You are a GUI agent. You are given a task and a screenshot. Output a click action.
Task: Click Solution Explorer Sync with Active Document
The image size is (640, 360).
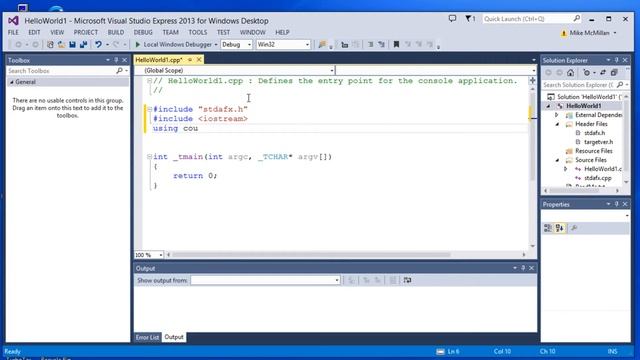click(x=603, y=73)
